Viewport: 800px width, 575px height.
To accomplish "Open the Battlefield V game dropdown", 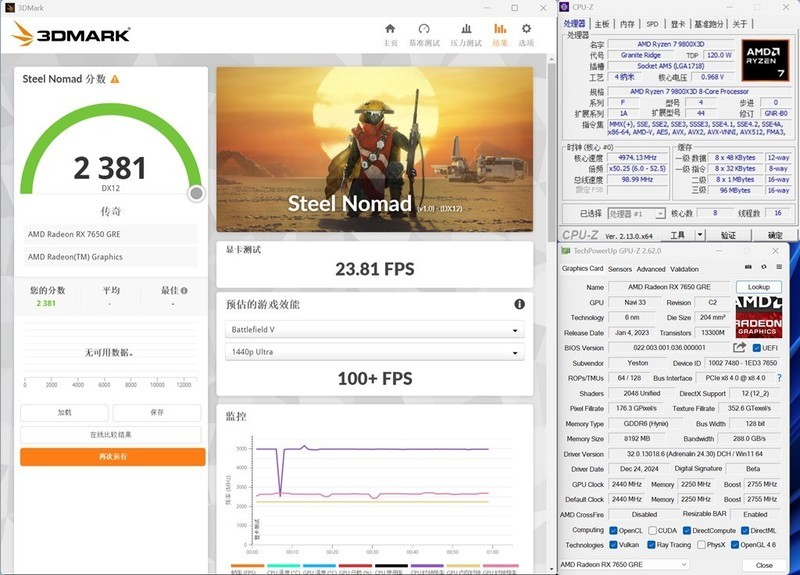I will click(x=374, y=330).
